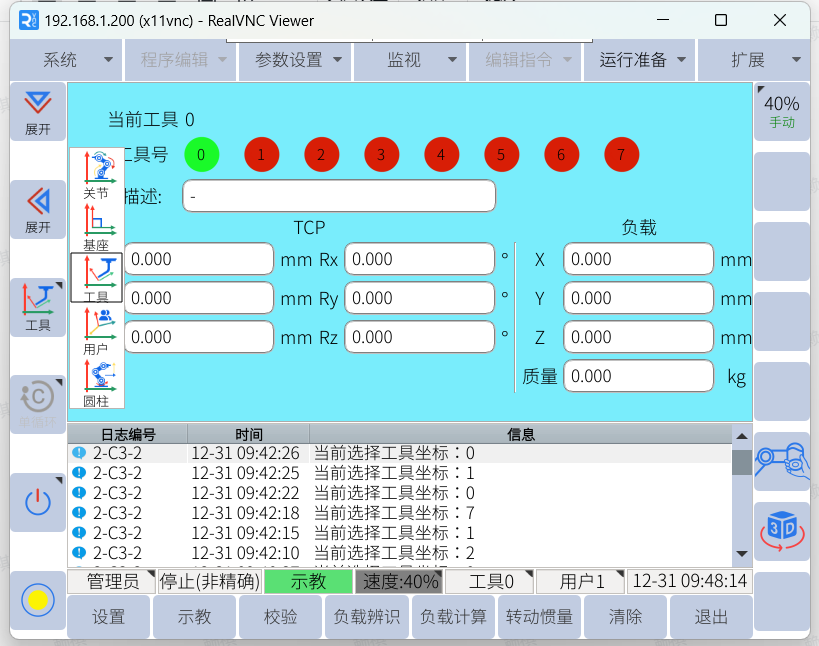Expand the 运行准备 dropdown menu
This screenshot has width=819, height=646.
pos(643,60)
